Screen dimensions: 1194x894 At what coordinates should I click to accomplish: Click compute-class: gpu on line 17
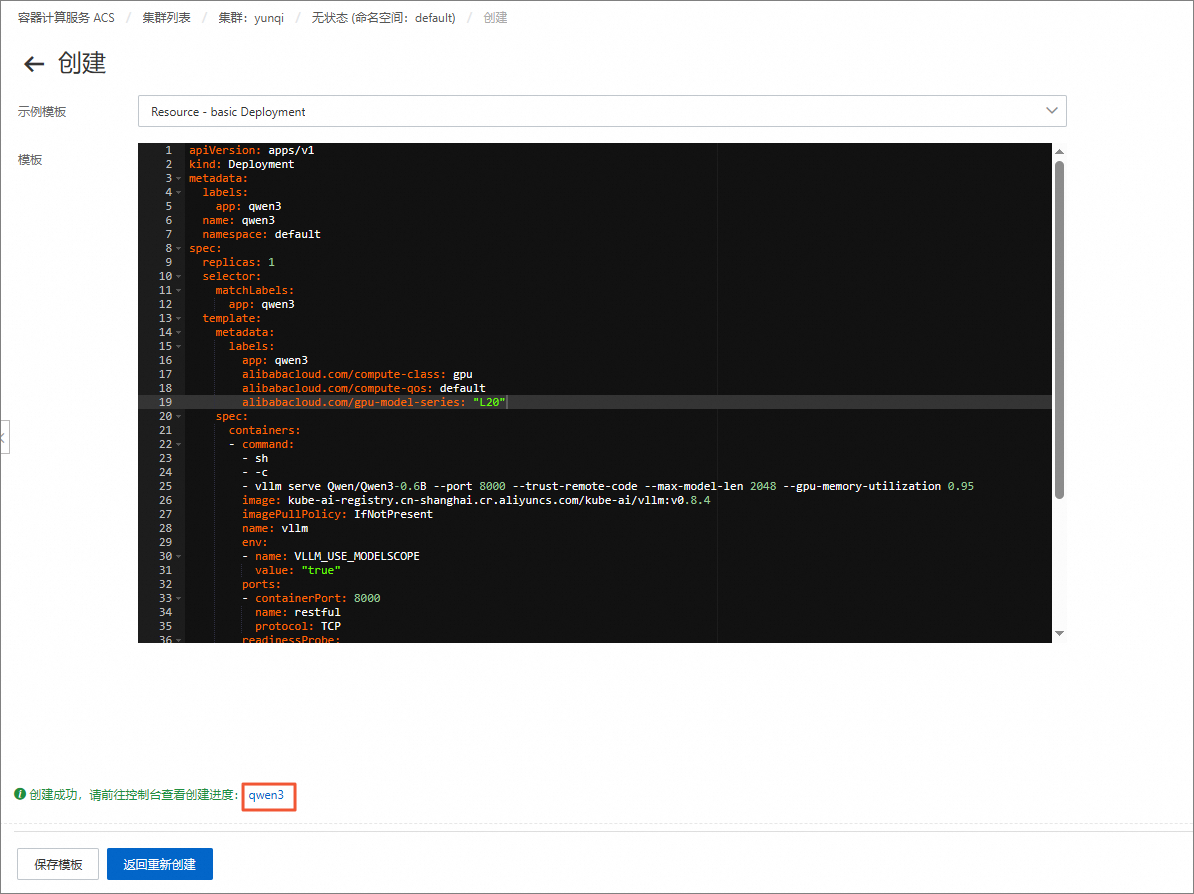coord(357,375)
